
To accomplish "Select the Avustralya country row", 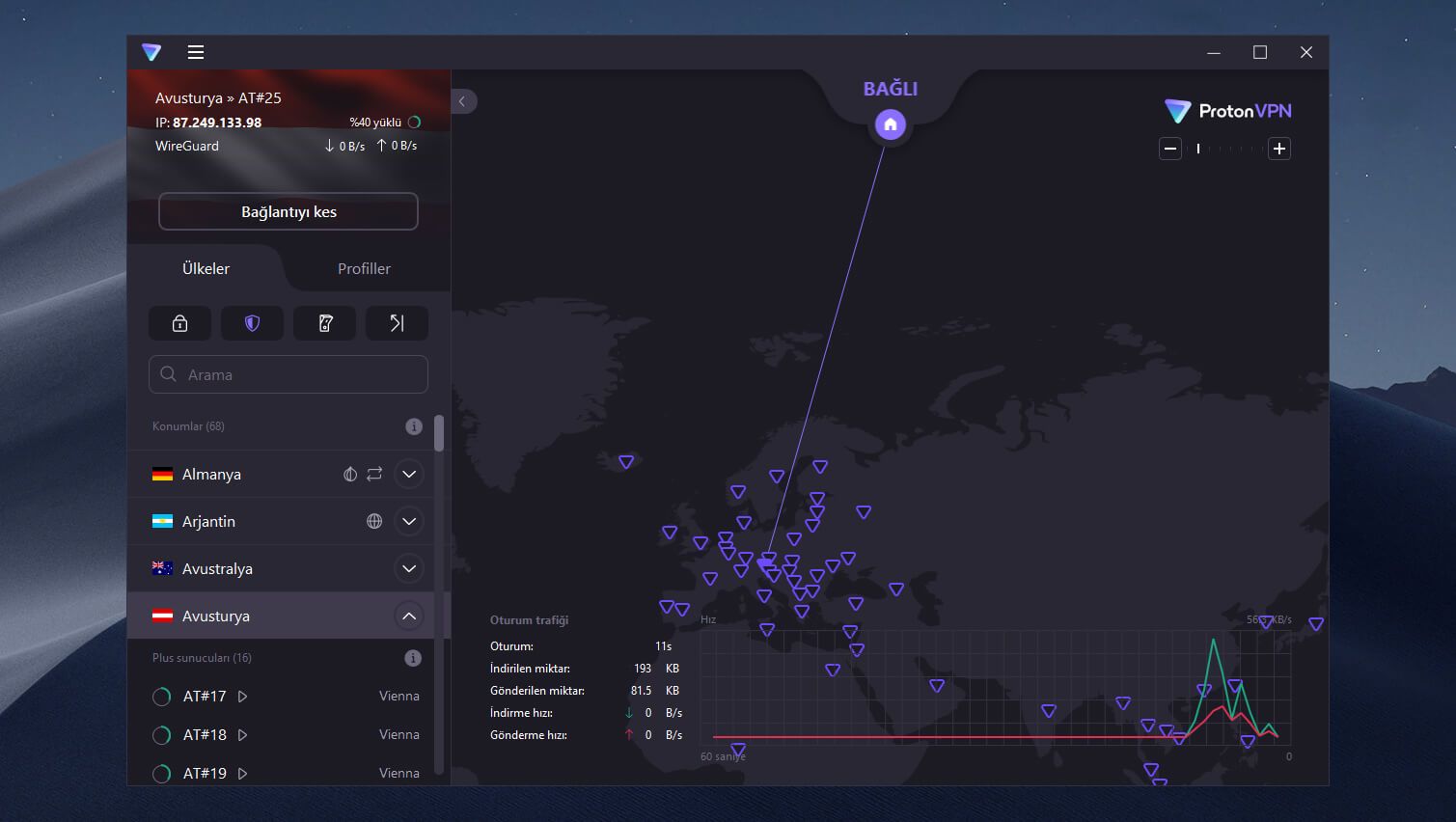I will pos(281,568).
